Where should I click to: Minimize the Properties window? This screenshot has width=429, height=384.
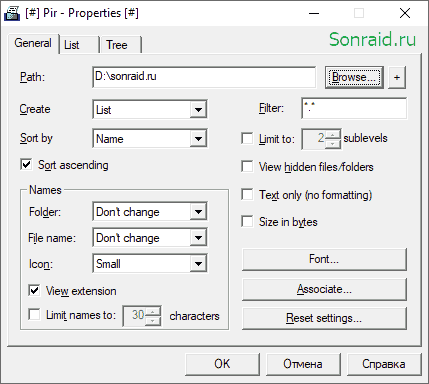(x=314, y=13)
